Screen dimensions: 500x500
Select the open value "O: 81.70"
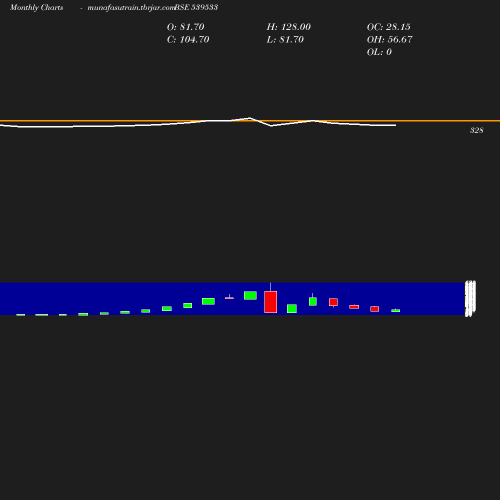[x=186, y=27]
